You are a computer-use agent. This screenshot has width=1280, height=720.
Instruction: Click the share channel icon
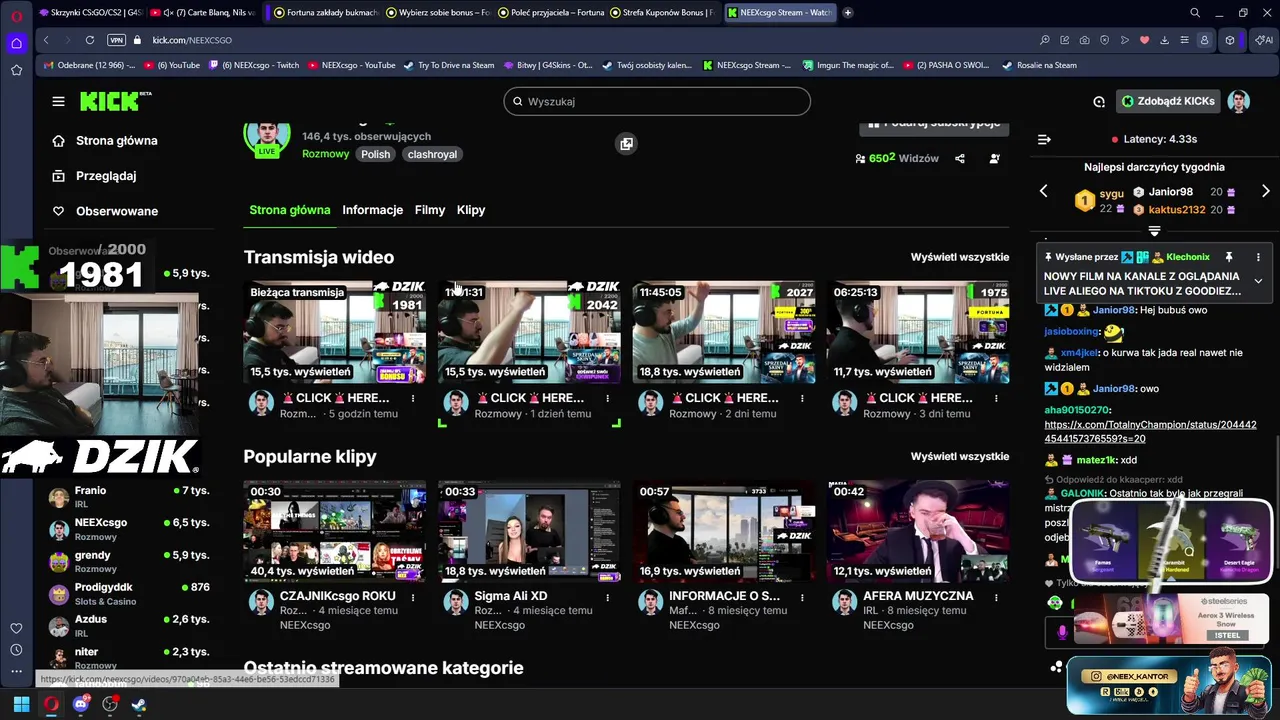click(x=960, y=159)
